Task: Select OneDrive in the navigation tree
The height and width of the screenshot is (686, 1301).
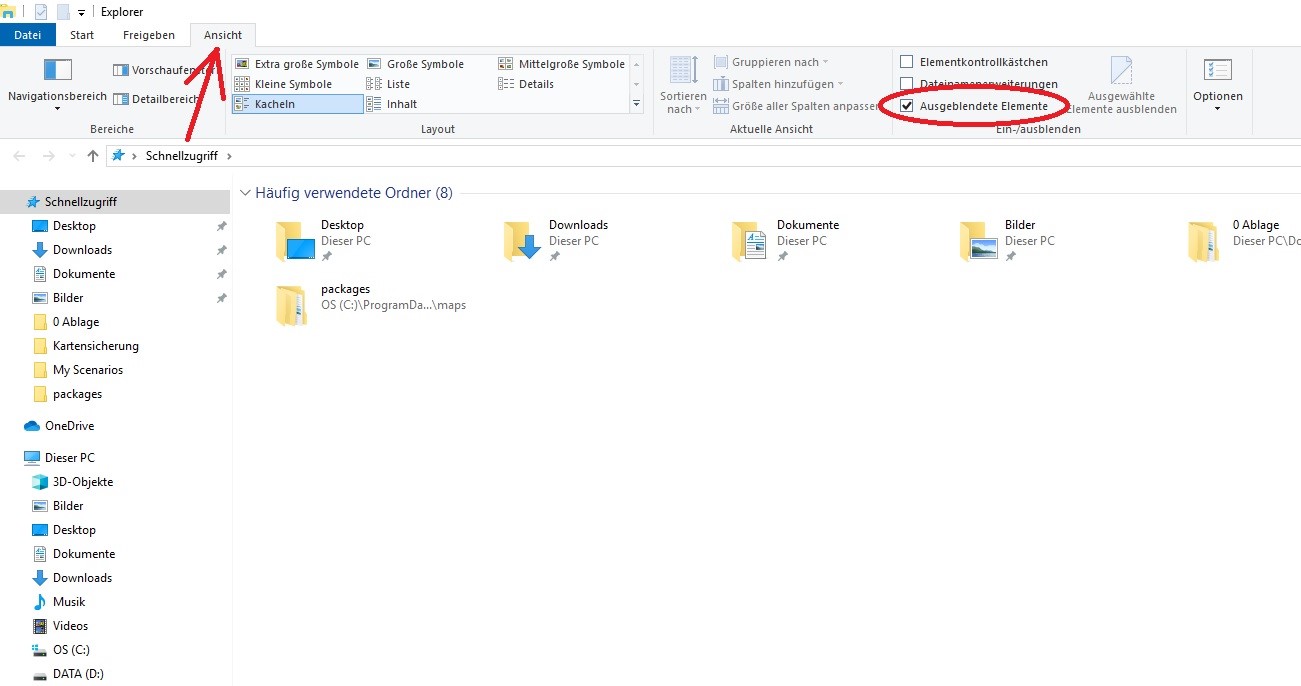Action: point(69,426)
